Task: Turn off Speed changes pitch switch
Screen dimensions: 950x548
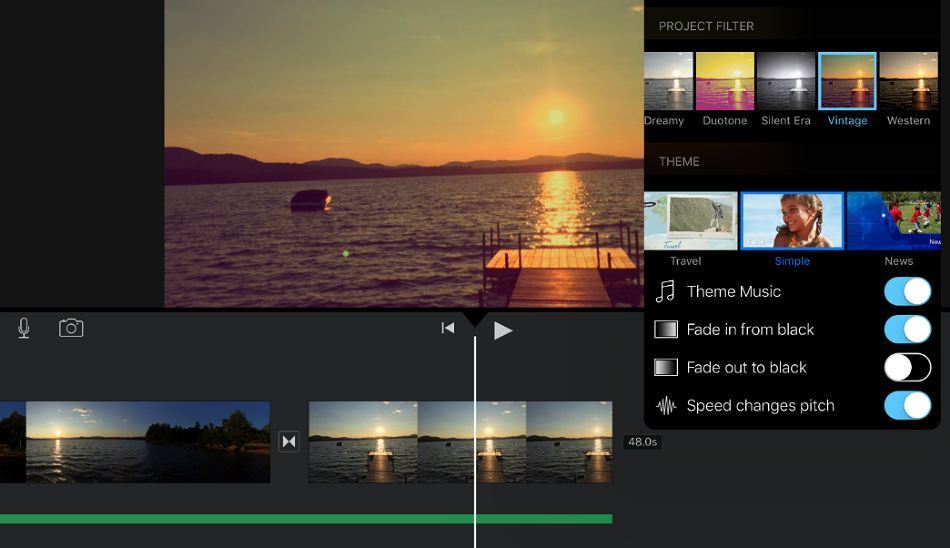Action: point(907,405)
